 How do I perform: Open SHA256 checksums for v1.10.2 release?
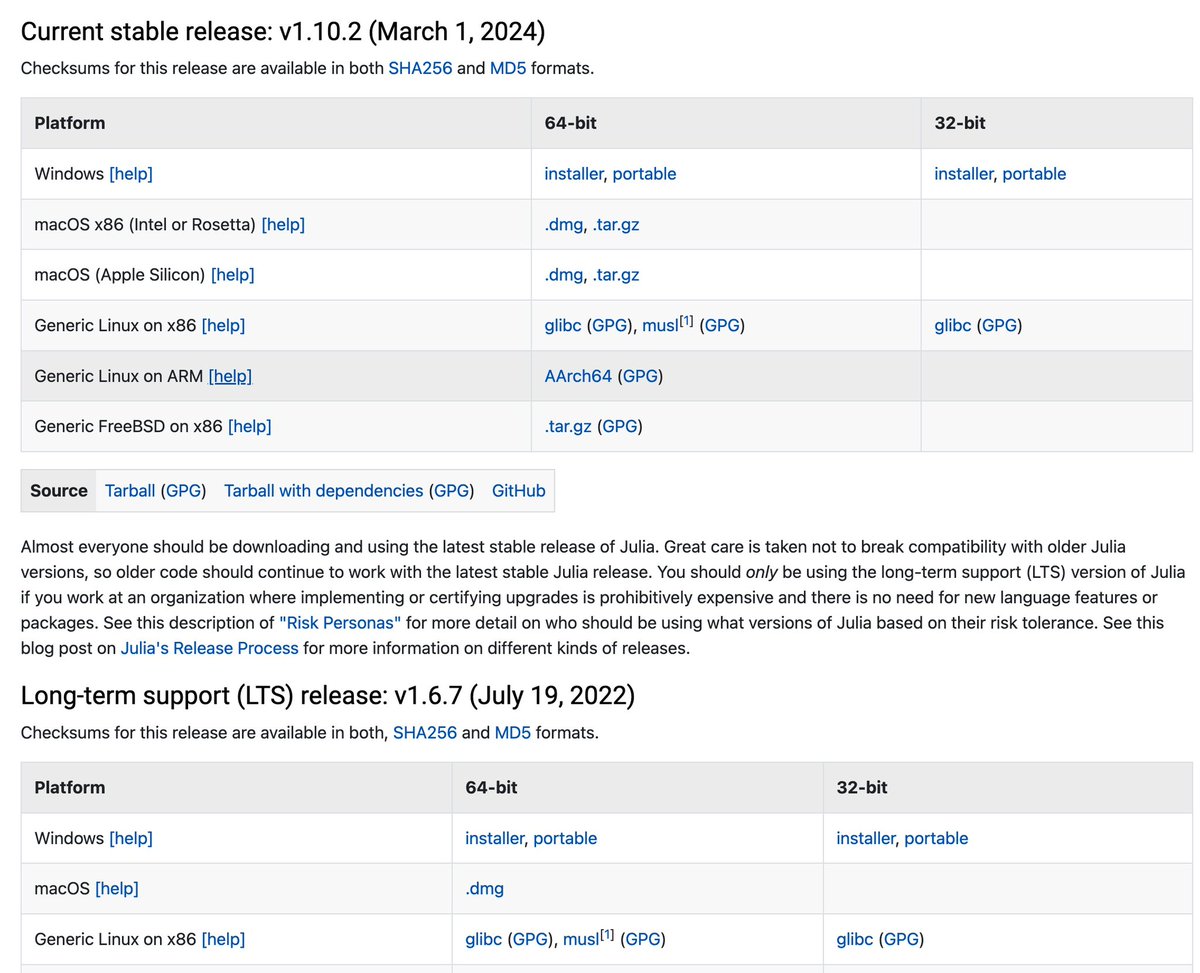coord(422,68)
